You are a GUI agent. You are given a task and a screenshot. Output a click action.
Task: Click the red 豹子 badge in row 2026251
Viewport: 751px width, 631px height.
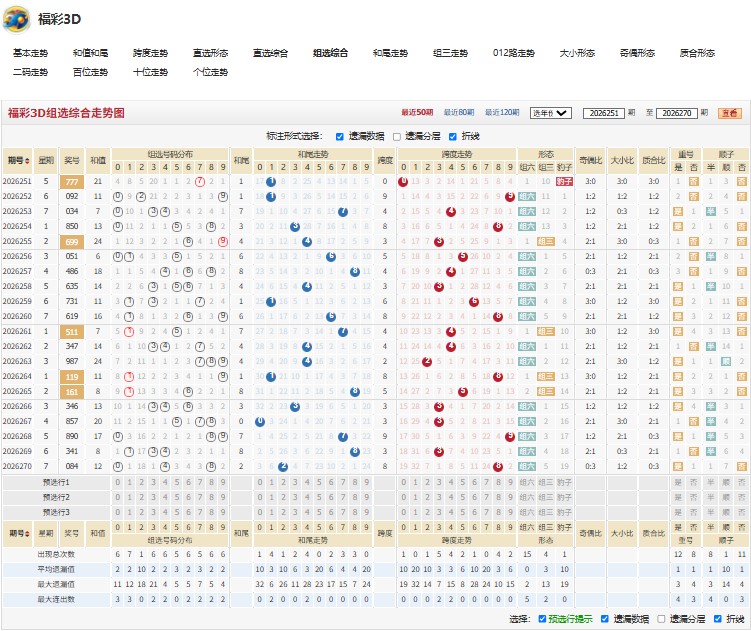tap(564, 182)
